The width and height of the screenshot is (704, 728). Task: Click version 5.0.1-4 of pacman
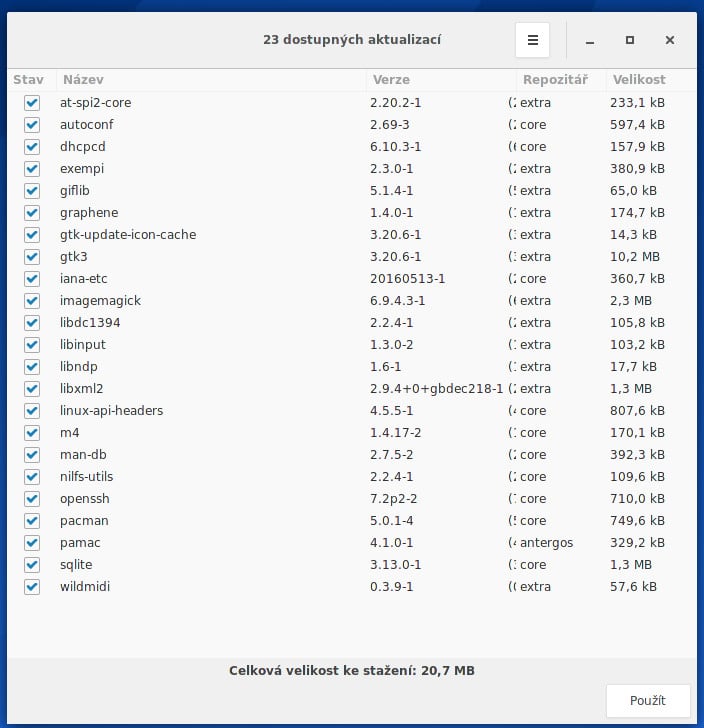point(391,521)
